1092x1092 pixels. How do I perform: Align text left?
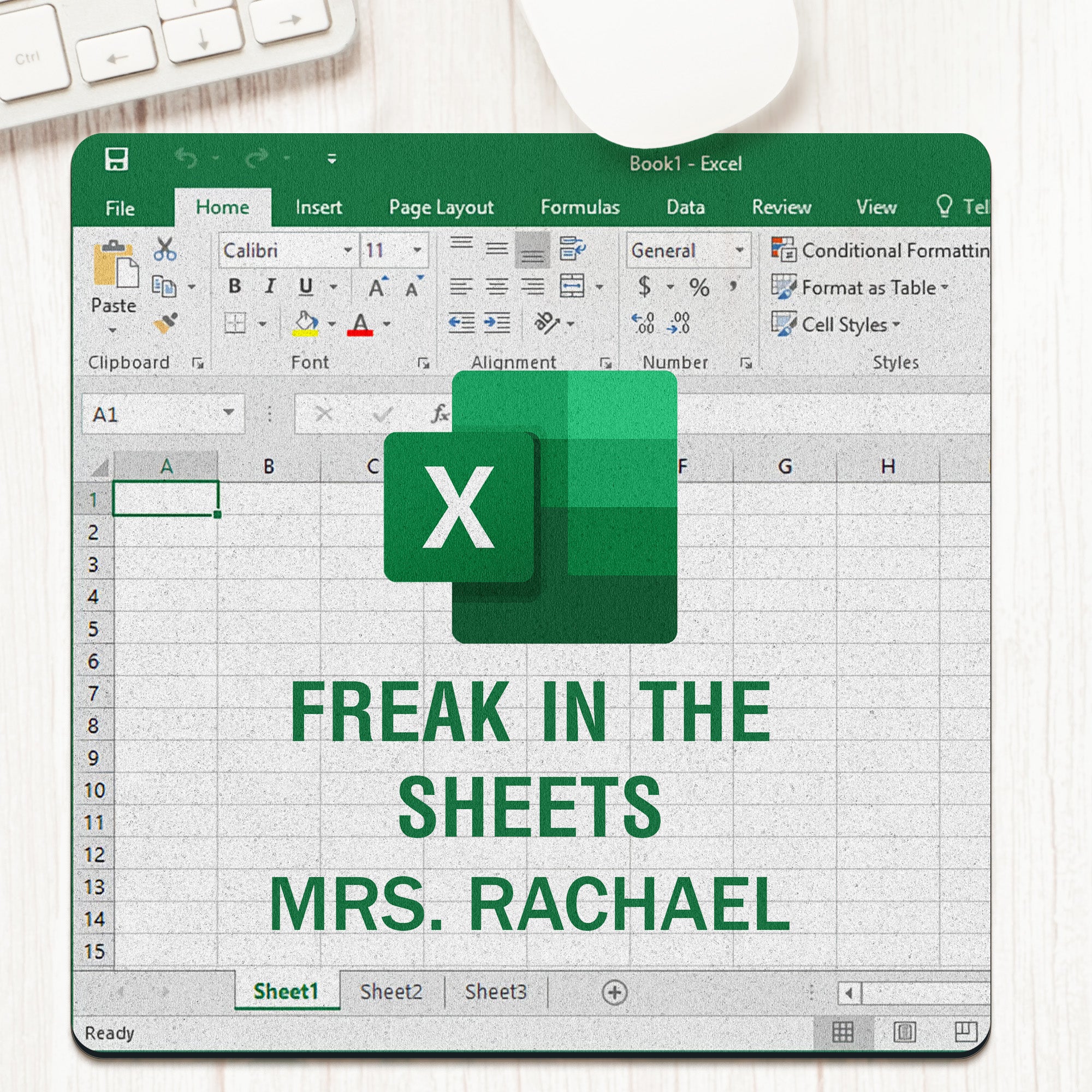pos(461,287)
